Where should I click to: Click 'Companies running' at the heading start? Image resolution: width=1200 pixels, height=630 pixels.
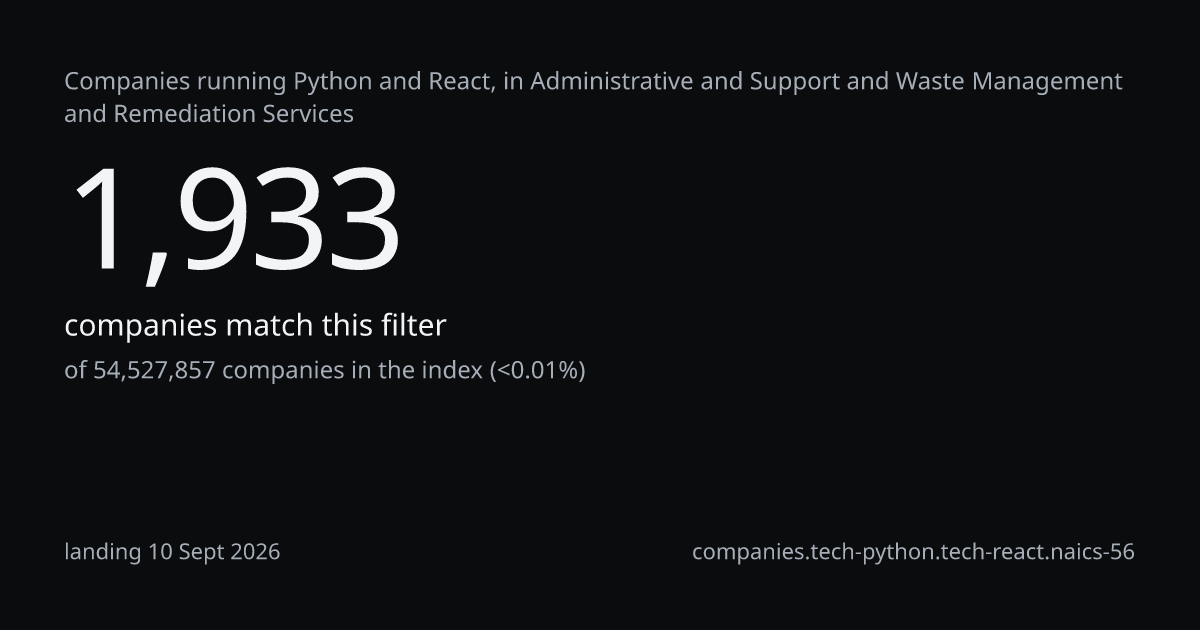175,81
